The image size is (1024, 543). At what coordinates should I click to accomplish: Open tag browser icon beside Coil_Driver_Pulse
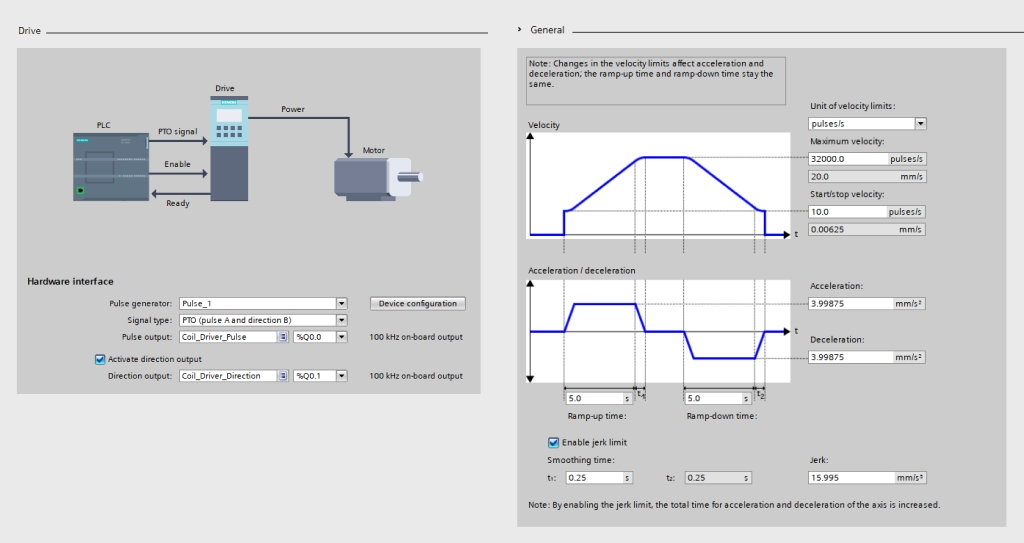click(x=283, y=337)
